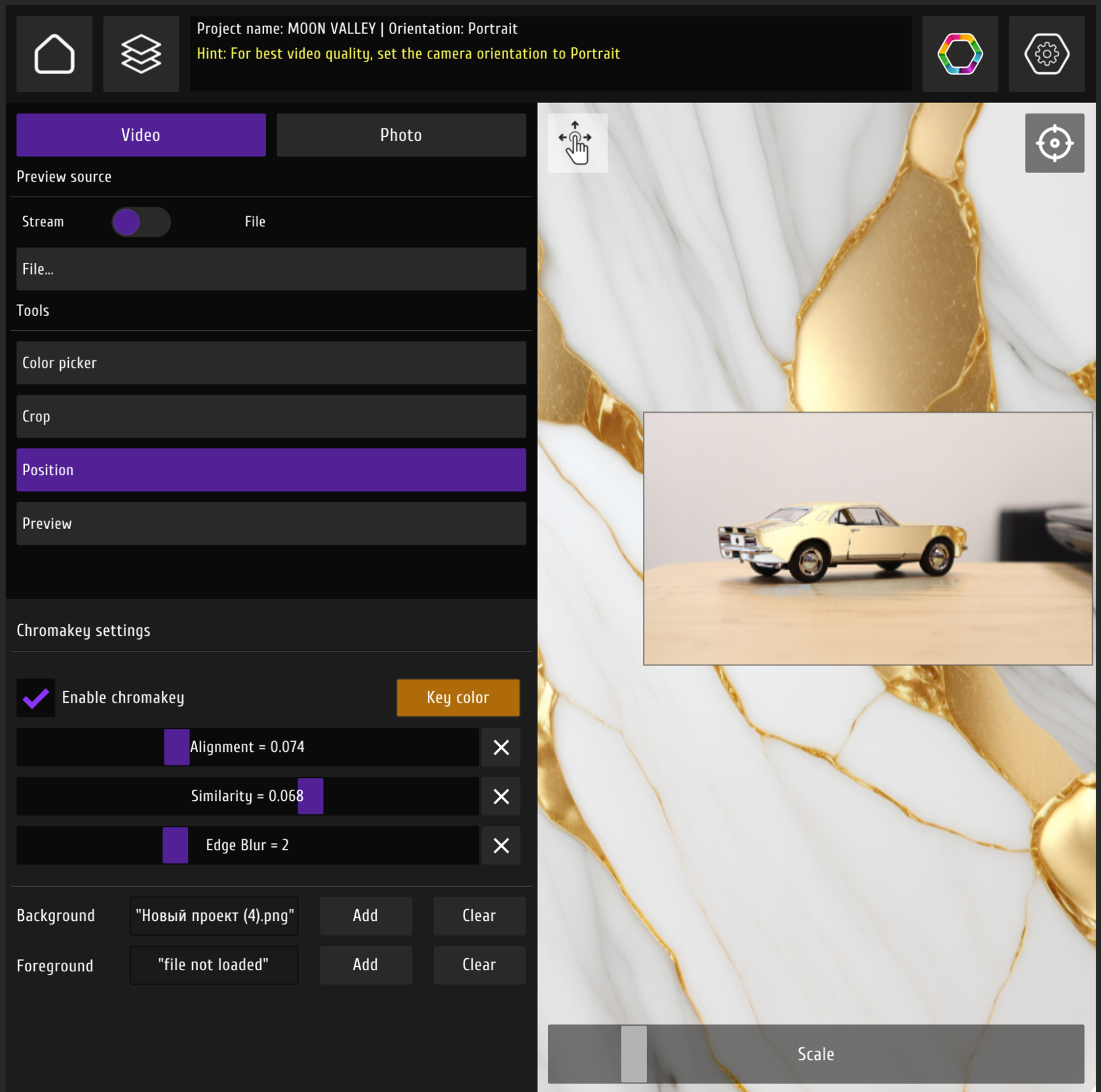Click the crosshair center target icon
The width and height of the screenshot is (1101, 1092).
1054,143
